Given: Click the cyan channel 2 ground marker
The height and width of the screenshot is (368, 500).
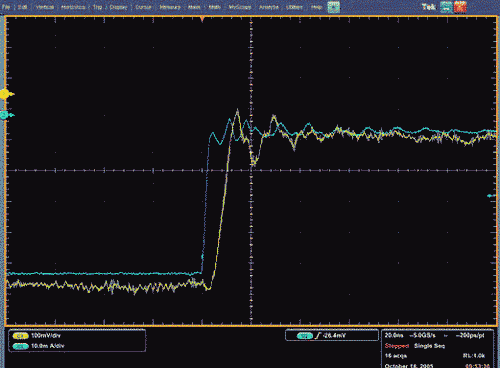Looking at the screenshot, I should point(6,115).
